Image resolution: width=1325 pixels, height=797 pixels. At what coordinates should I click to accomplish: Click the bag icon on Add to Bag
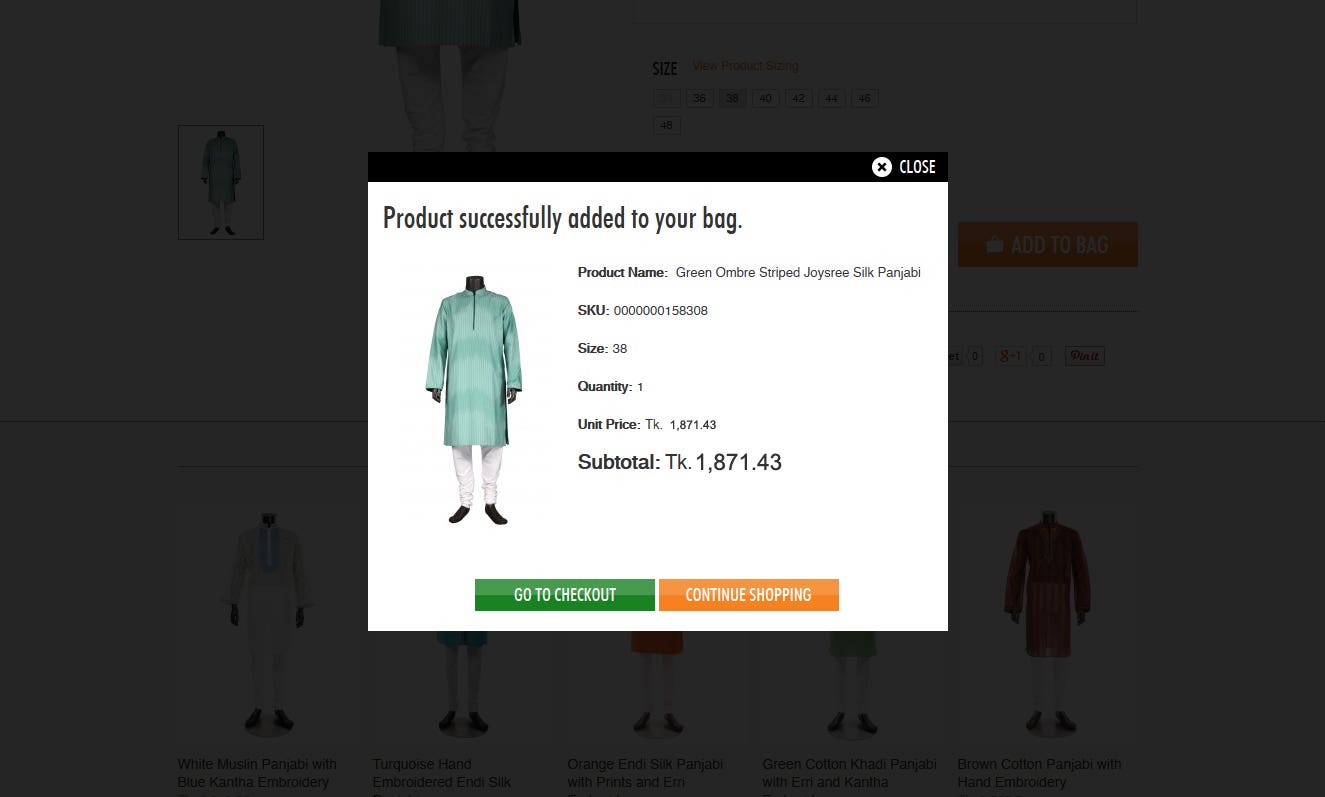(x=995, y=245)
